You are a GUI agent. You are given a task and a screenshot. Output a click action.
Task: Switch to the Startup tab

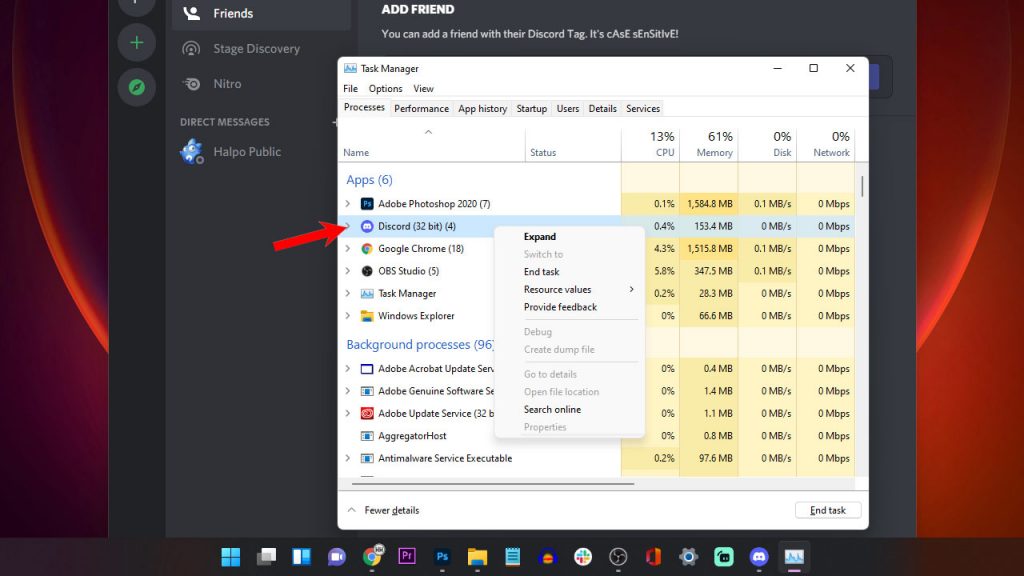(x=532, y=108)
